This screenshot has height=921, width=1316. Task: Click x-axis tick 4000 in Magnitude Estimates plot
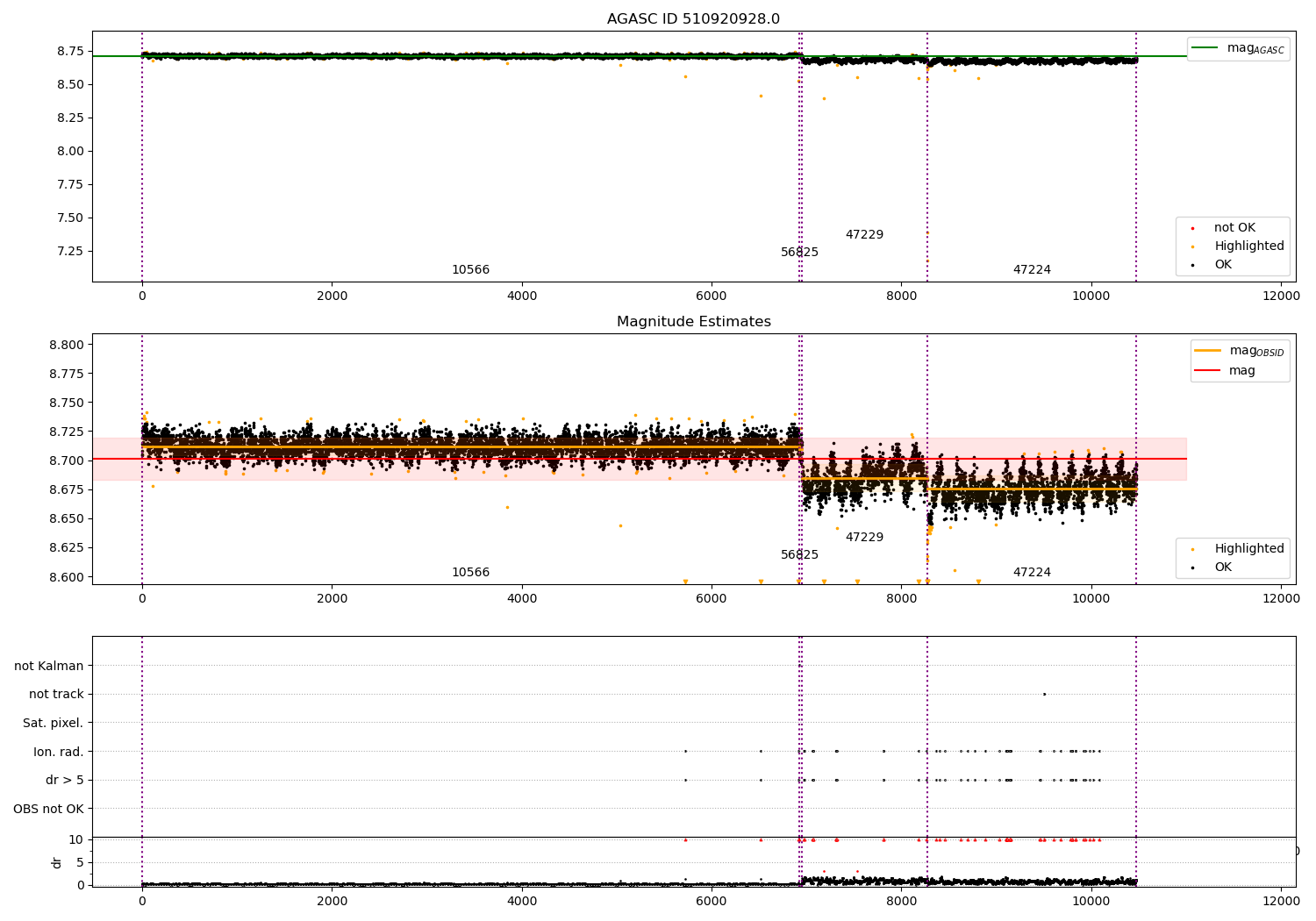click(522, 599)
